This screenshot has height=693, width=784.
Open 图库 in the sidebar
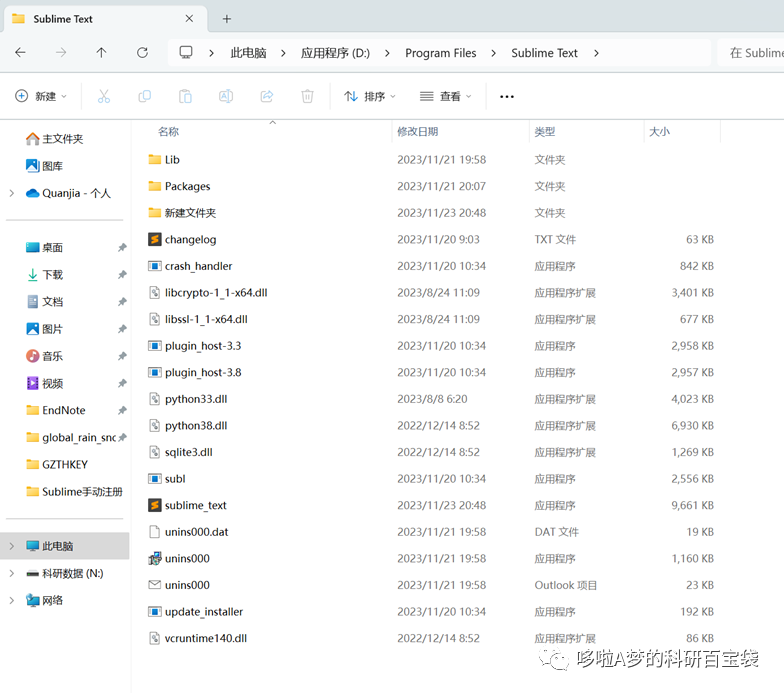[x=44, y=166]
